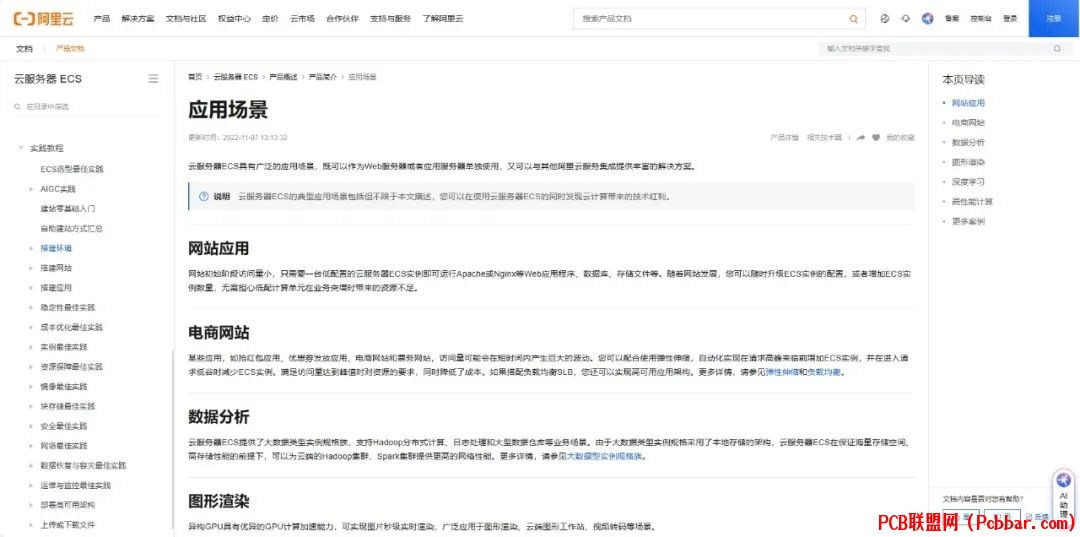1080x537 pixels.
Task: Focus the 在目录中筛选 filter field
Action: (86, 107)
